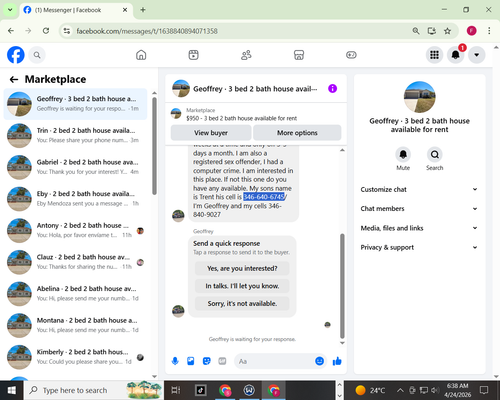This screenshot has height=400, width=500.
Task: Click the chat message scrollbar
Action: [x=342, y=286]
